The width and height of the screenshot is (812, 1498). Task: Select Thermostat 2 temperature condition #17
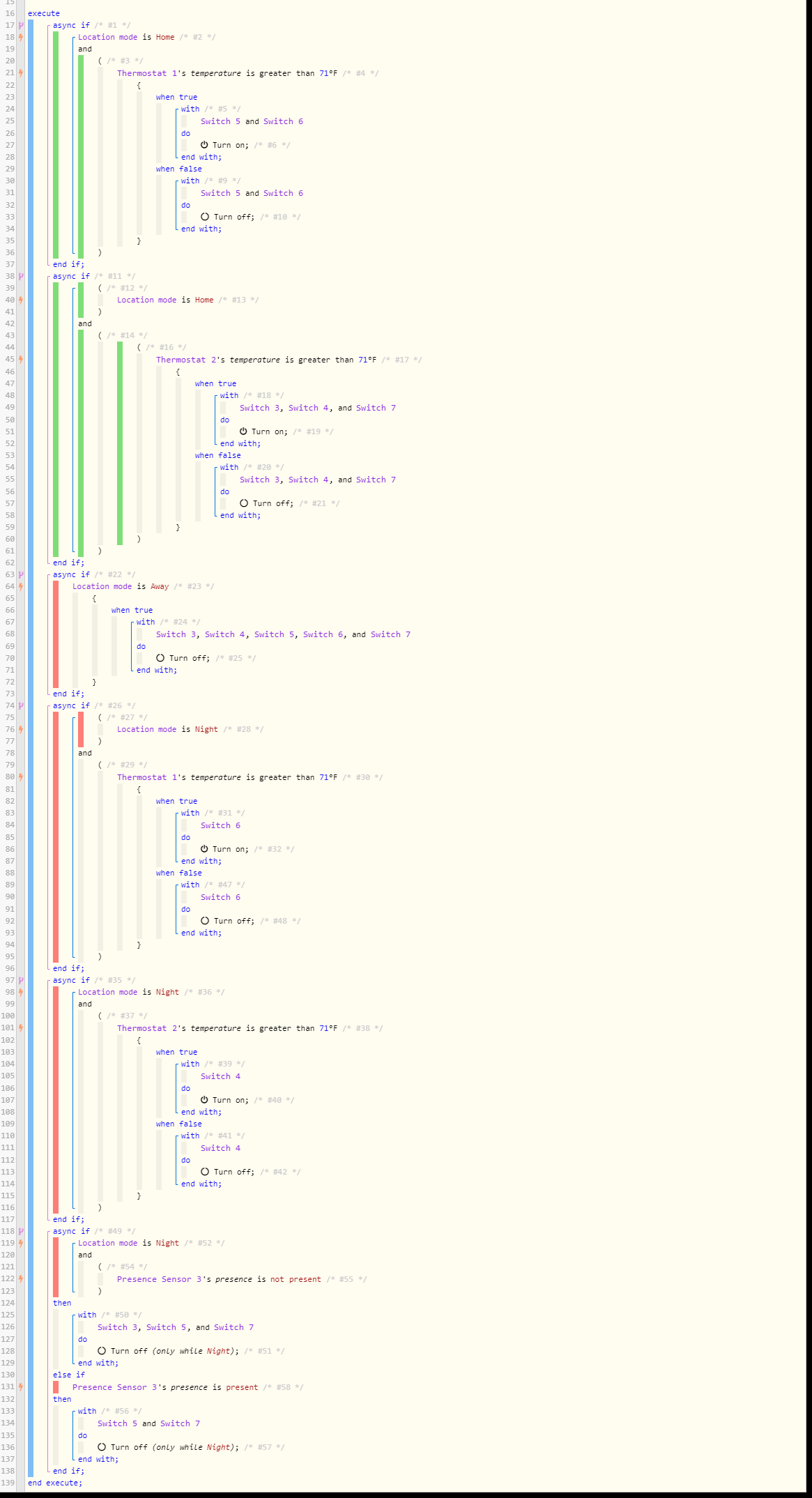pyautogui.click(x=266, y=360)
